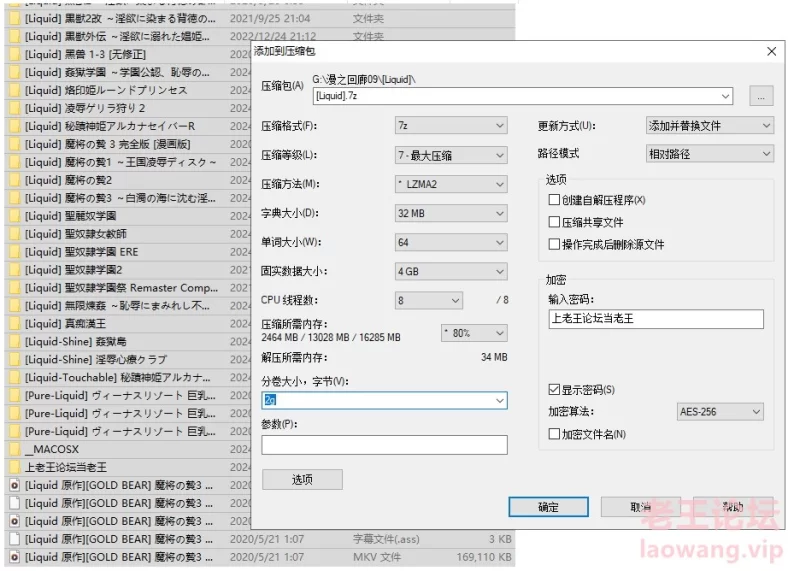
Task: Open the 加密算法 AES-256 dropdown
Action: (720, 412)
